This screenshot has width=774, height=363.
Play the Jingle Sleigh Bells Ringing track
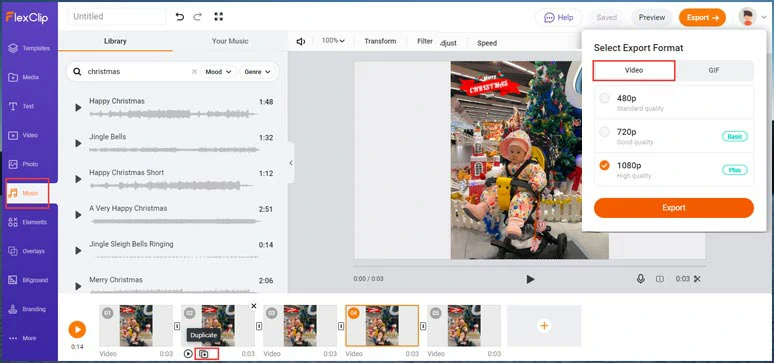(78, 250)
